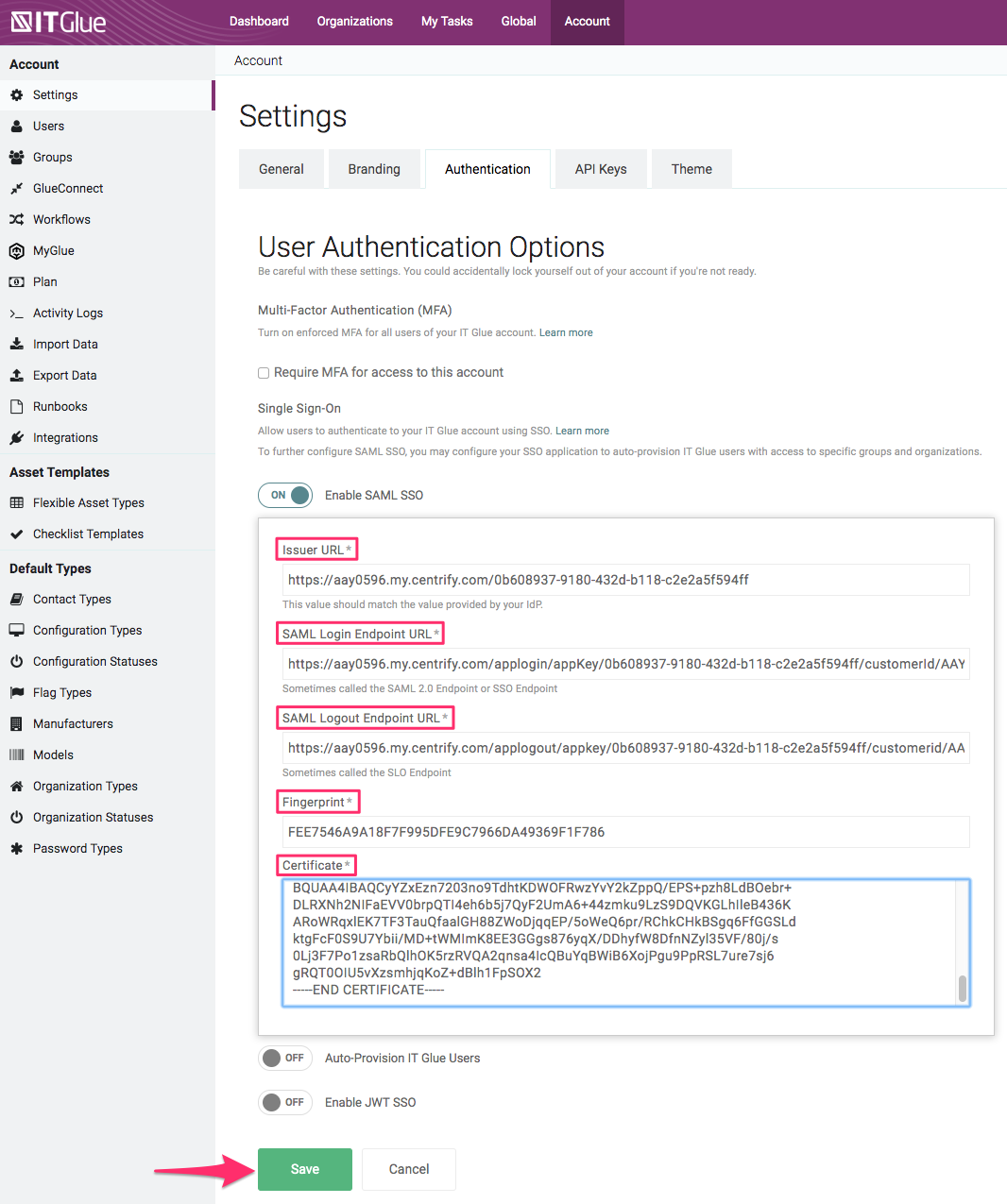This screenshot has height=1204, width=1007.
Task: Turn off the Enable SAML SSO toggle
Action: [x=285, y=495]
